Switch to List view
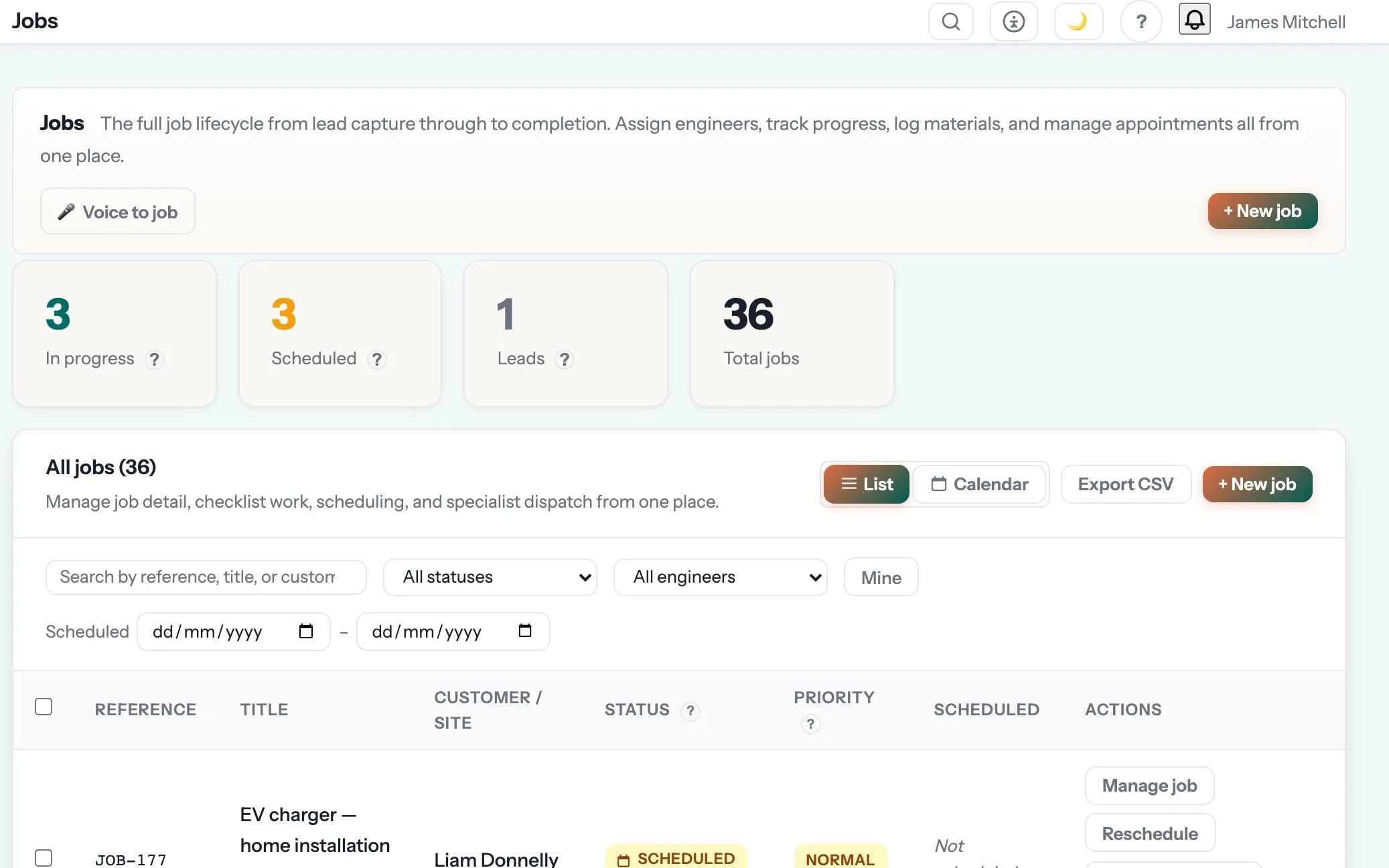 (867, 484)
